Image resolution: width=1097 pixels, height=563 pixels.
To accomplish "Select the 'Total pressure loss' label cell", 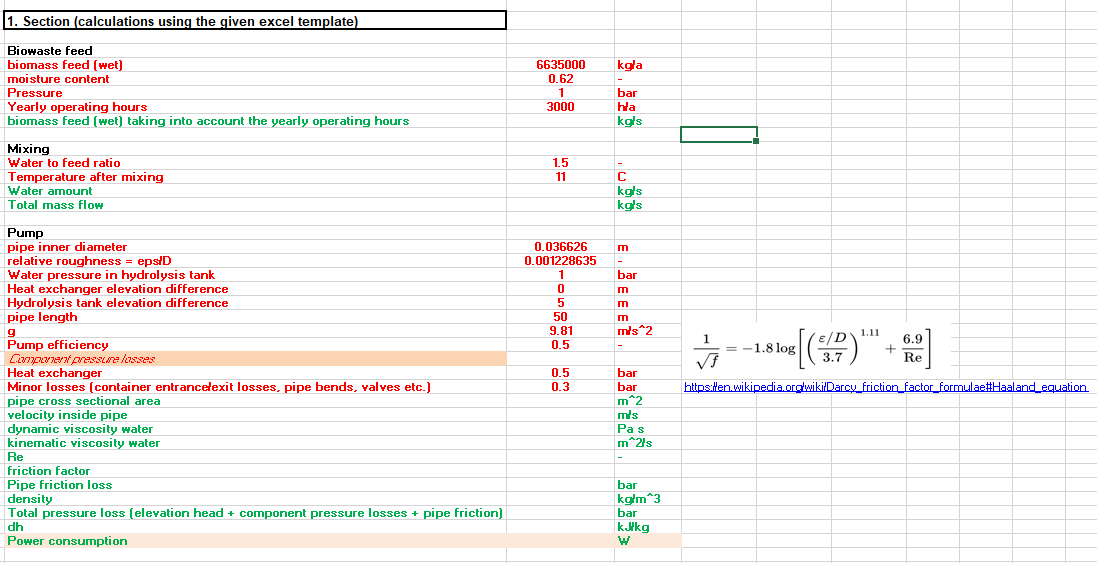I will (255, 513).
